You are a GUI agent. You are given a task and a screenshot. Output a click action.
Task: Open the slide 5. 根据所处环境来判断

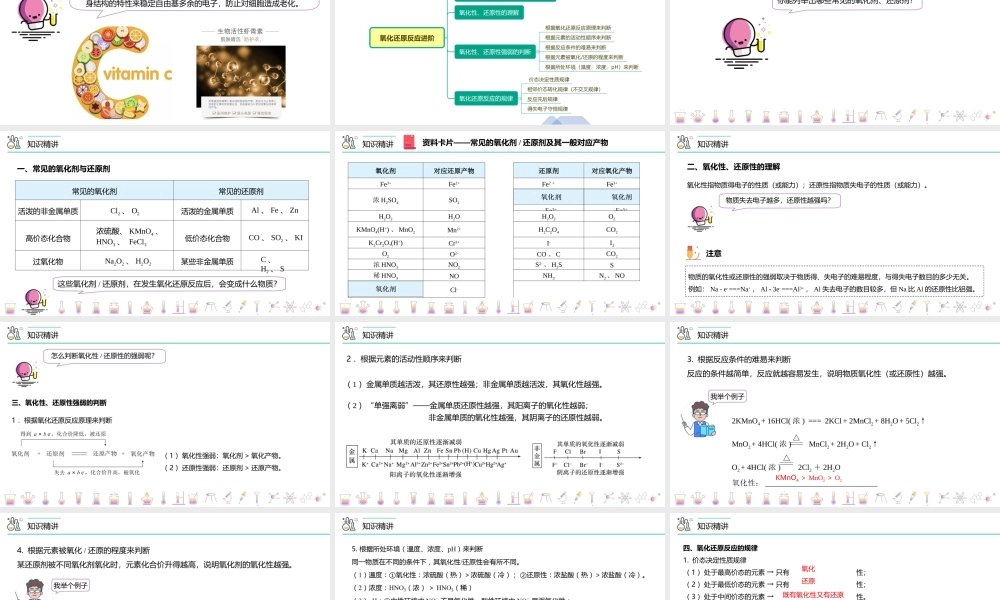(x=500, y=557)
